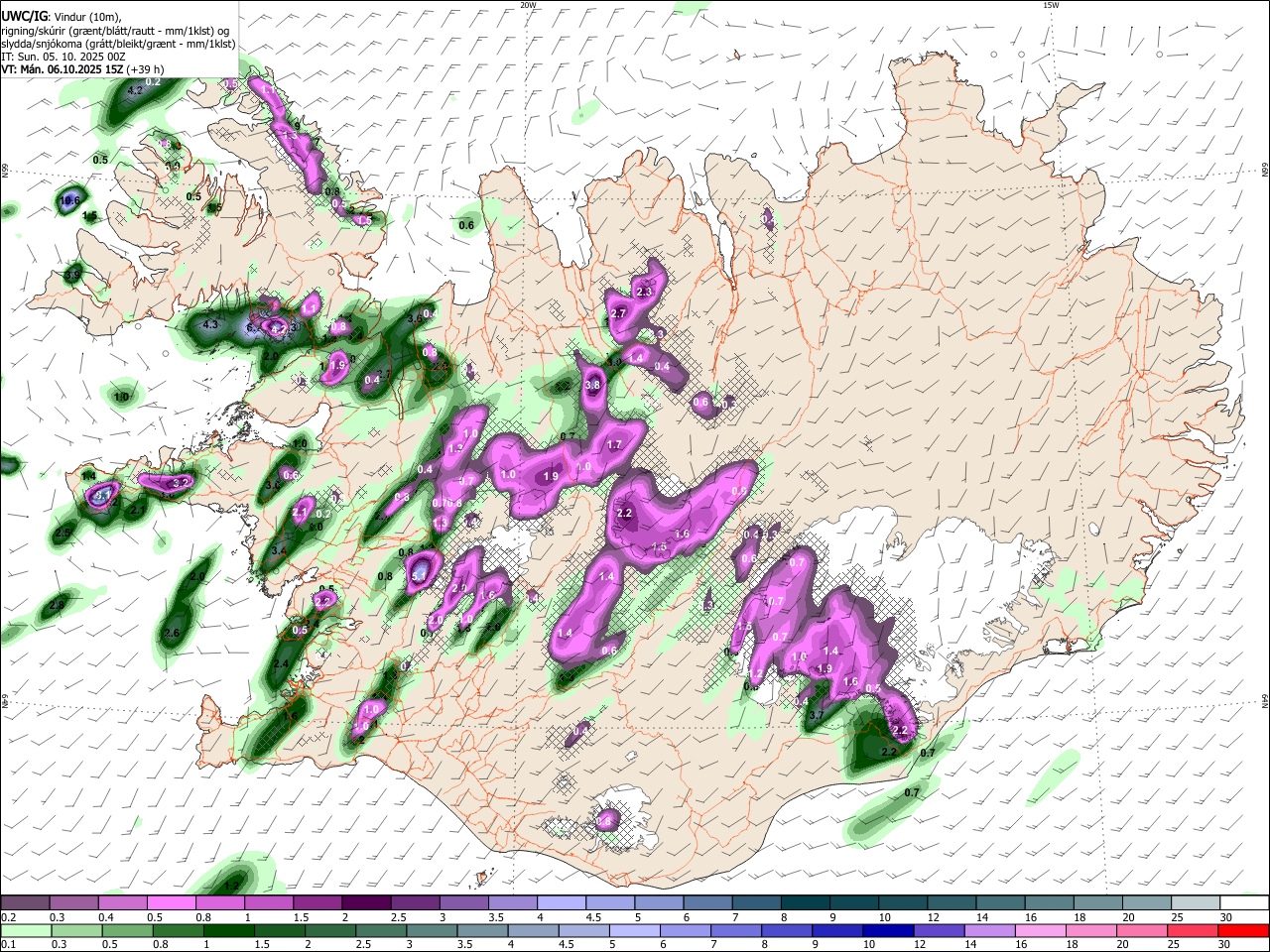
Task: Pick red 25 swatch in rain legend row
Action: 1193,930
